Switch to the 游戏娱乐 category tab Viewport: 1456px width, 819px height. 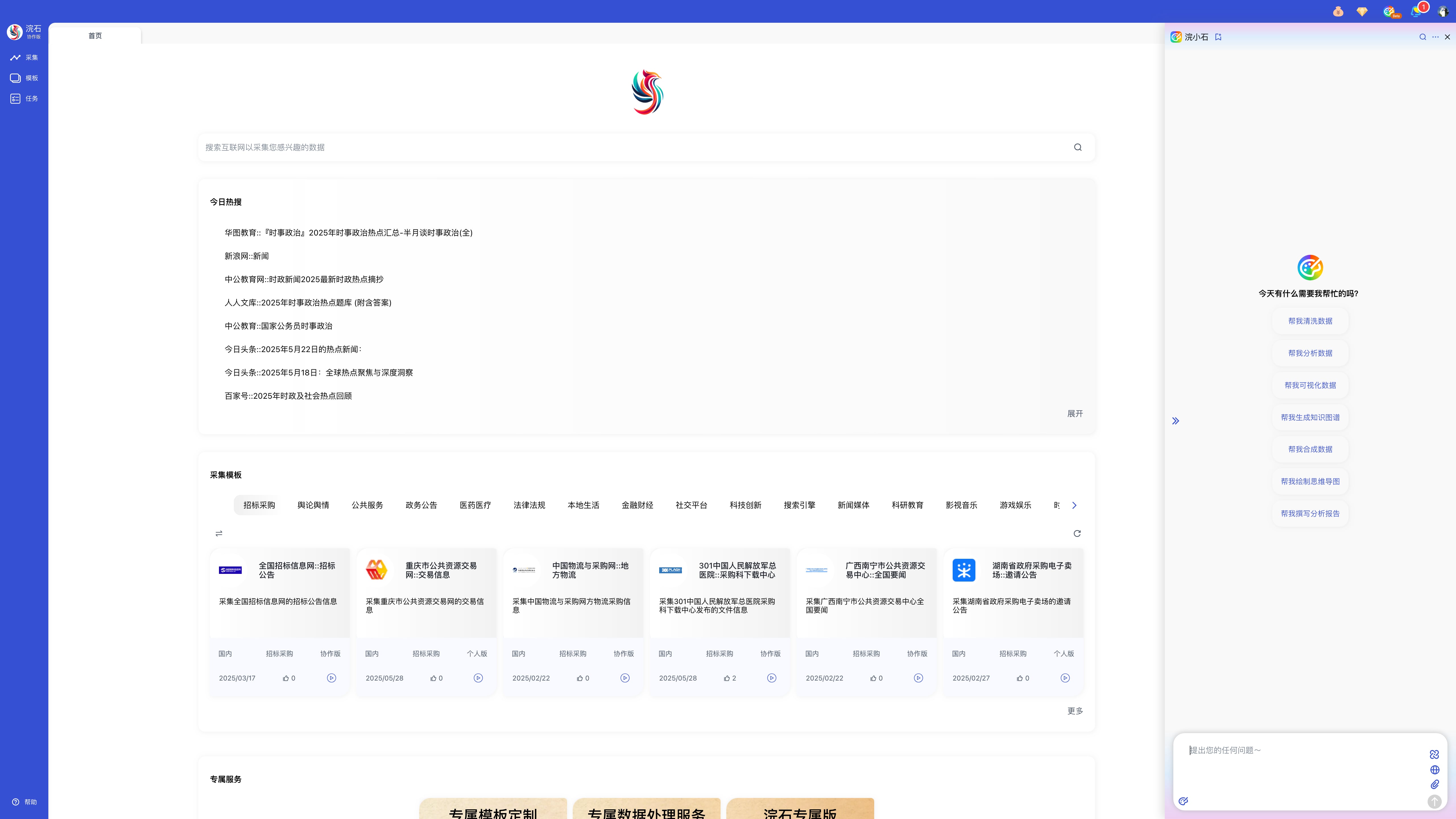[x=1015, y=505]
